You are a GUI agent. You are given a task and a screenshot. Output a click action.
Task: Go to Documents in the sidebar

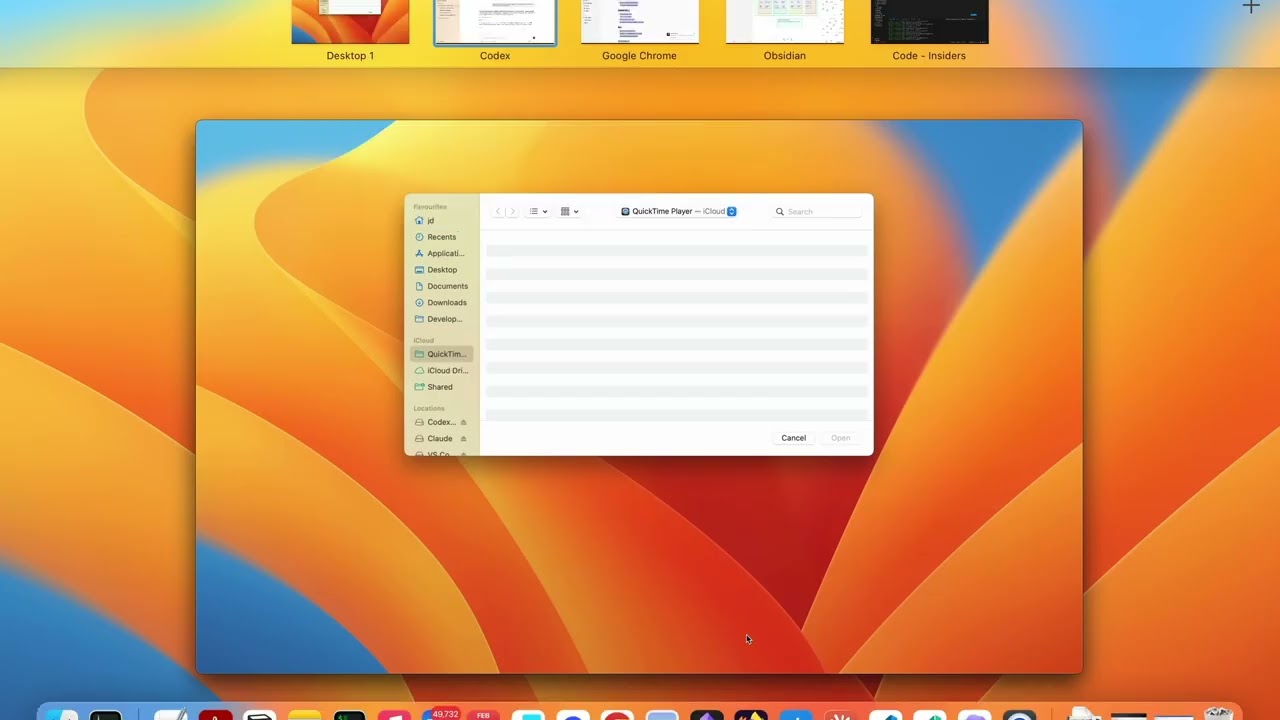pos(441,286)
